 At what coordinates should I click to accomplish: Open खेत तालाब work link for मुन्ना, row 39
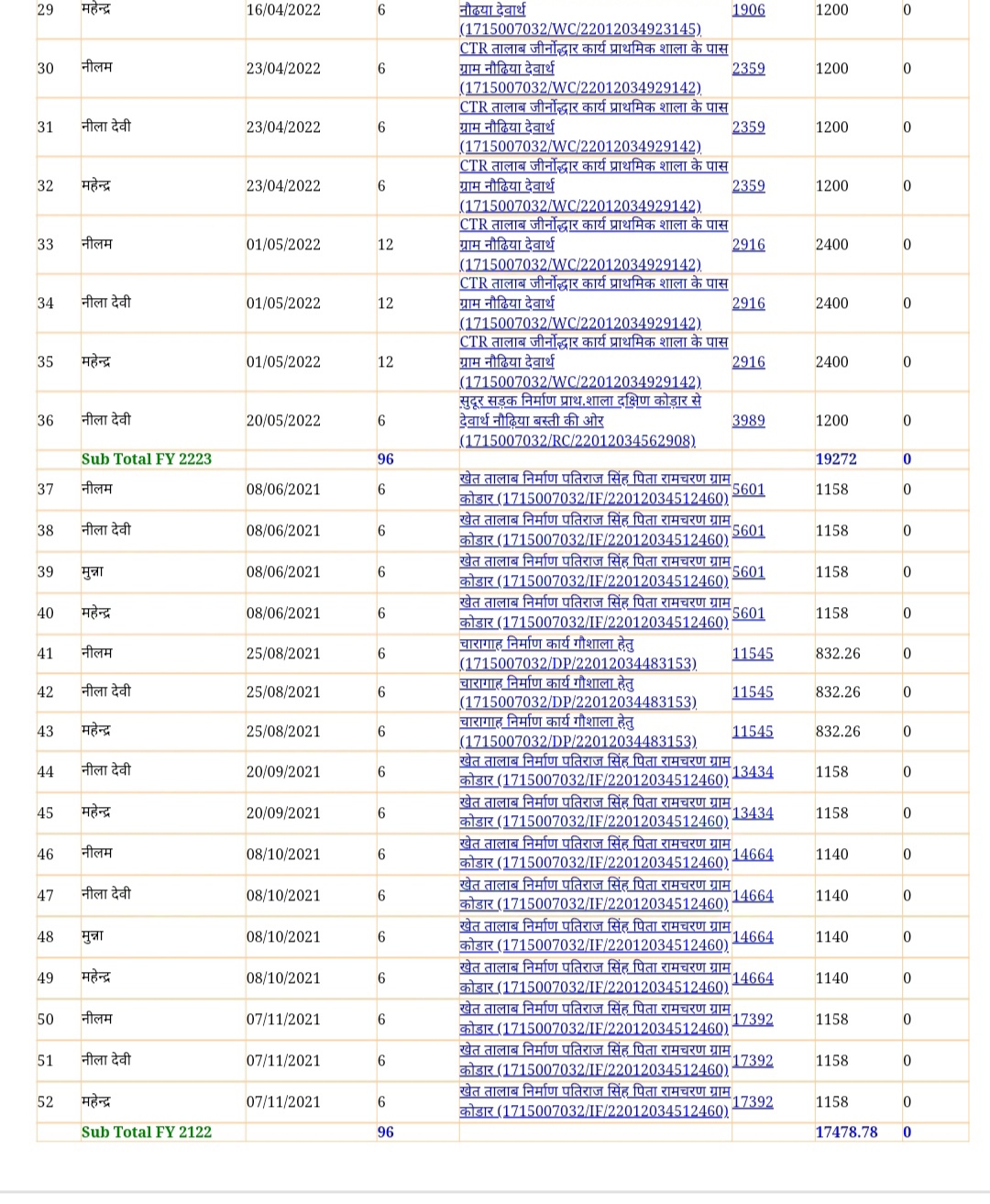594,571
